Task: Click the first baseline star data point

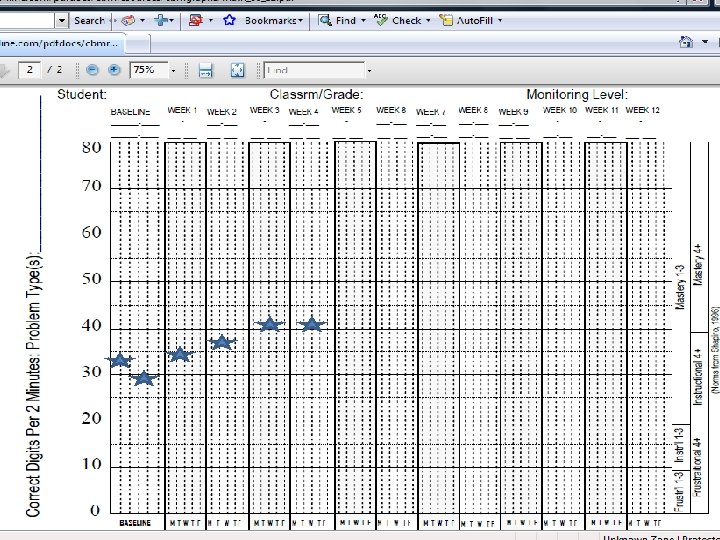Action: (120, 360)
